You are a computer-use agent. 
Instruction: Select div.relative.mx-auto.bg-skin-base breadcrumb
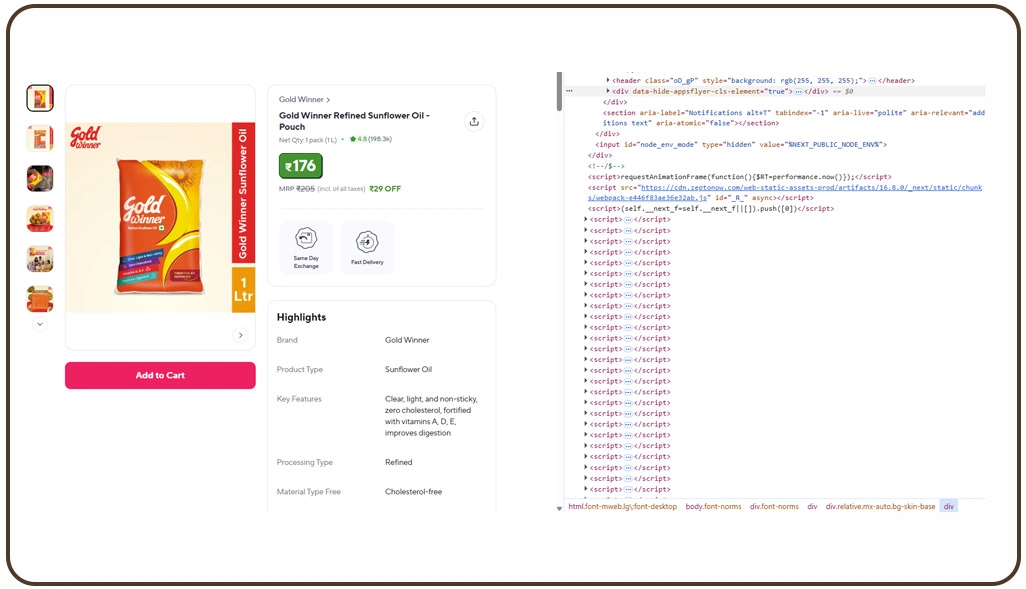coord(880,507)
